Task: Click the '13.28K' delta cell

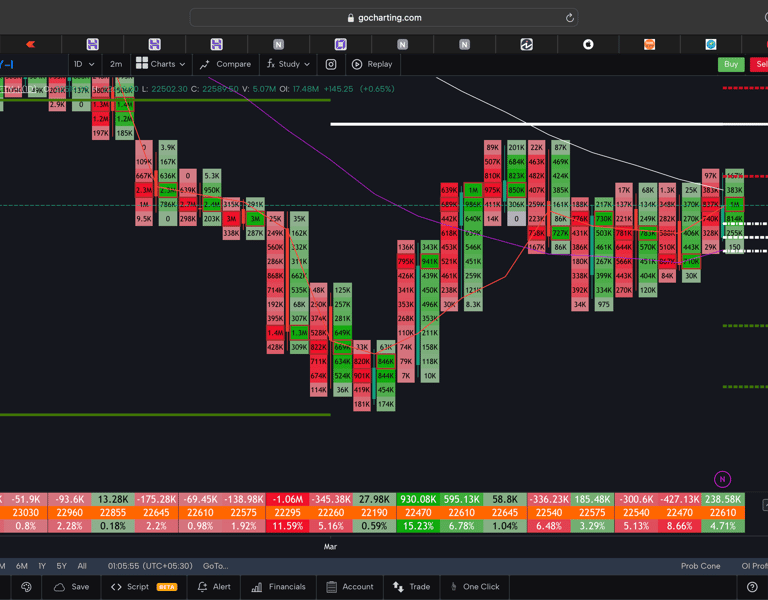Action: coord(113,499)
